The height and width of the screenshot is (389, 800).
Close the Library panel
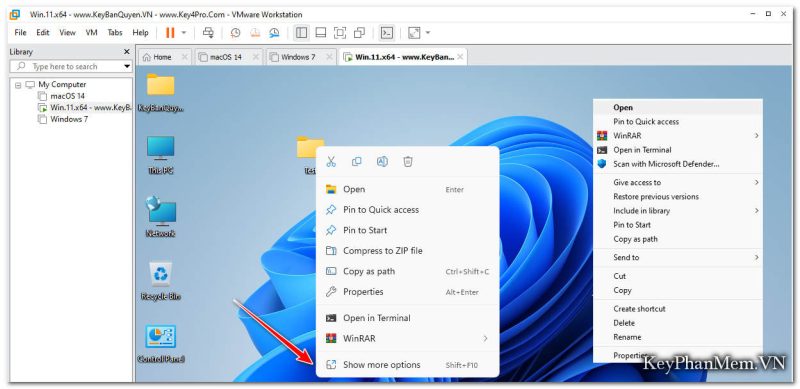tap(127, 52)
